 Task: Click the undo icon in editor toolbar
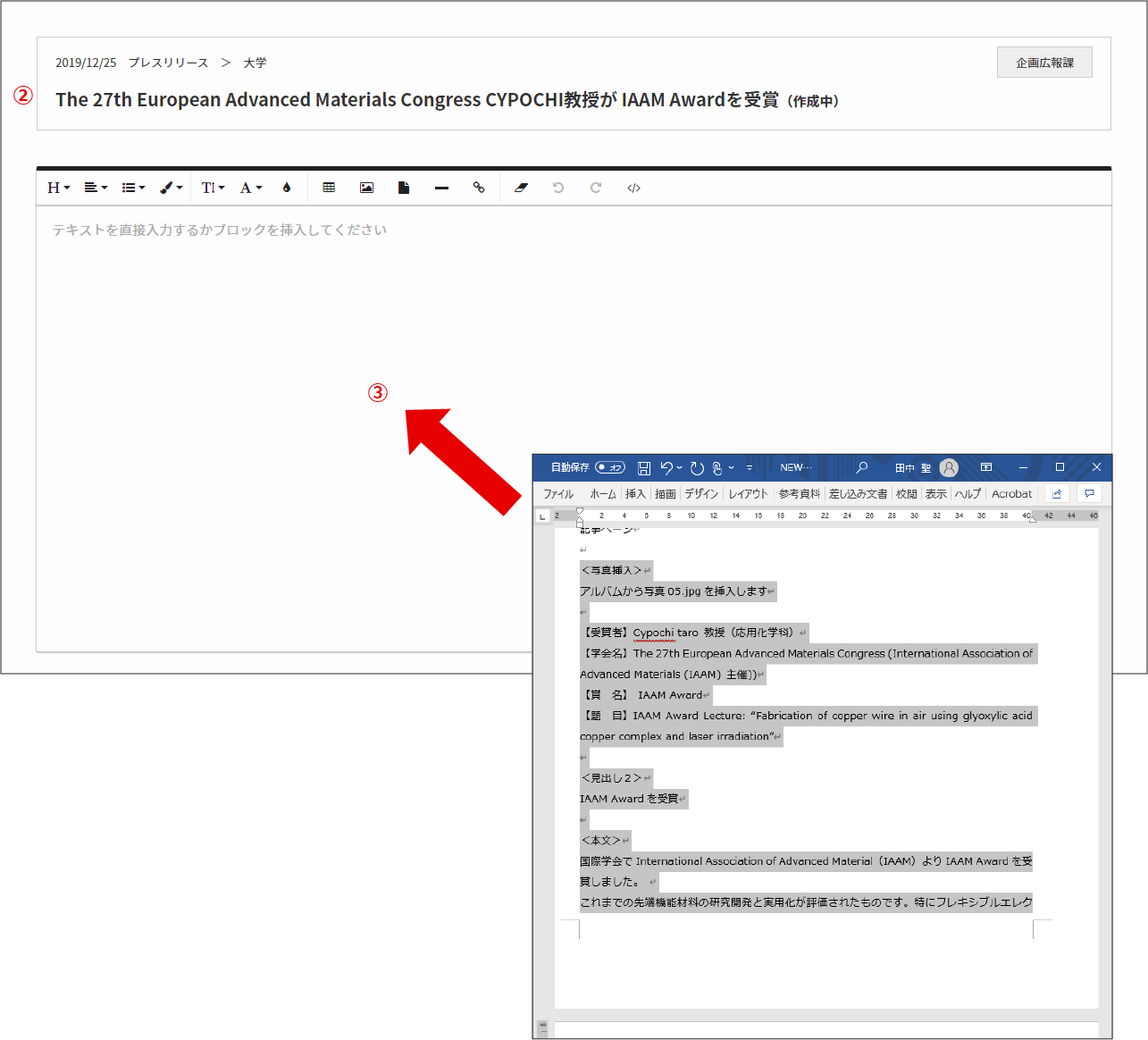coord(558,188)
